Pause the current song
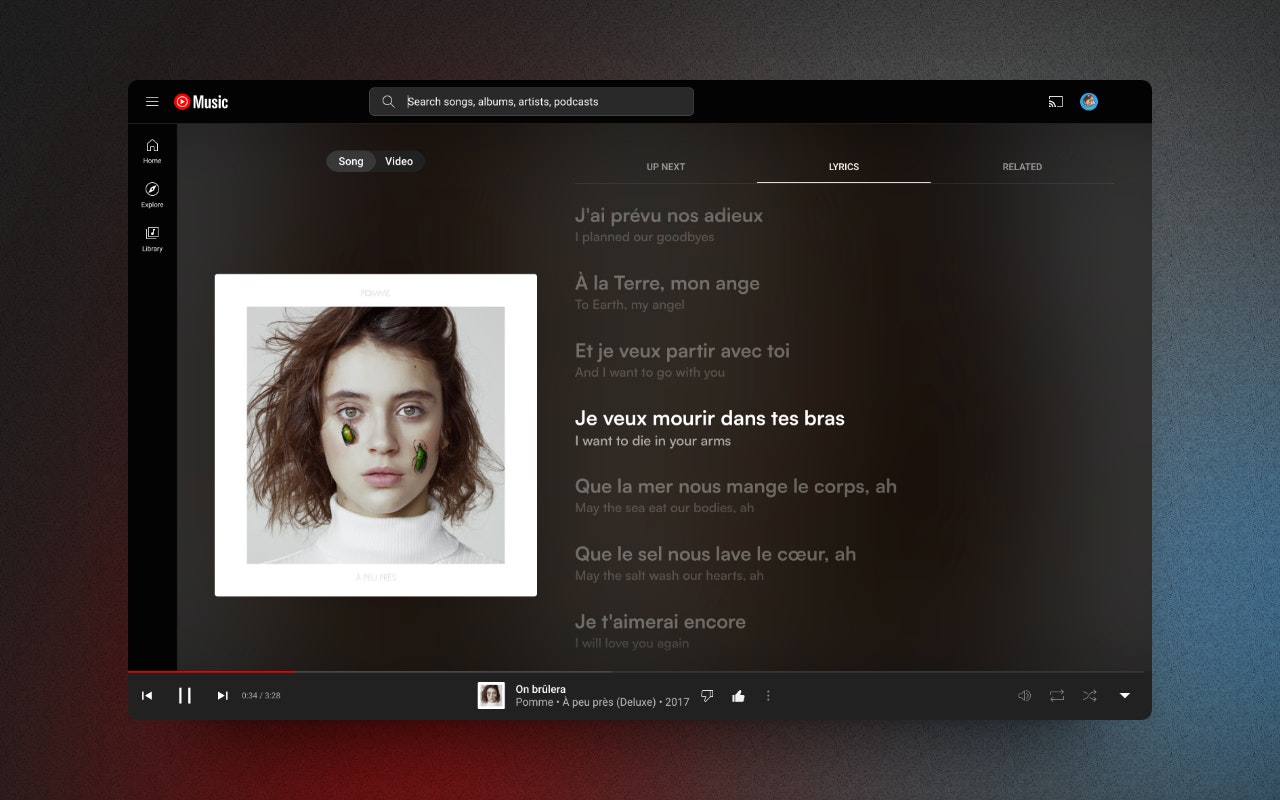This screenshot has height=800, width=1280. (185, 696)
